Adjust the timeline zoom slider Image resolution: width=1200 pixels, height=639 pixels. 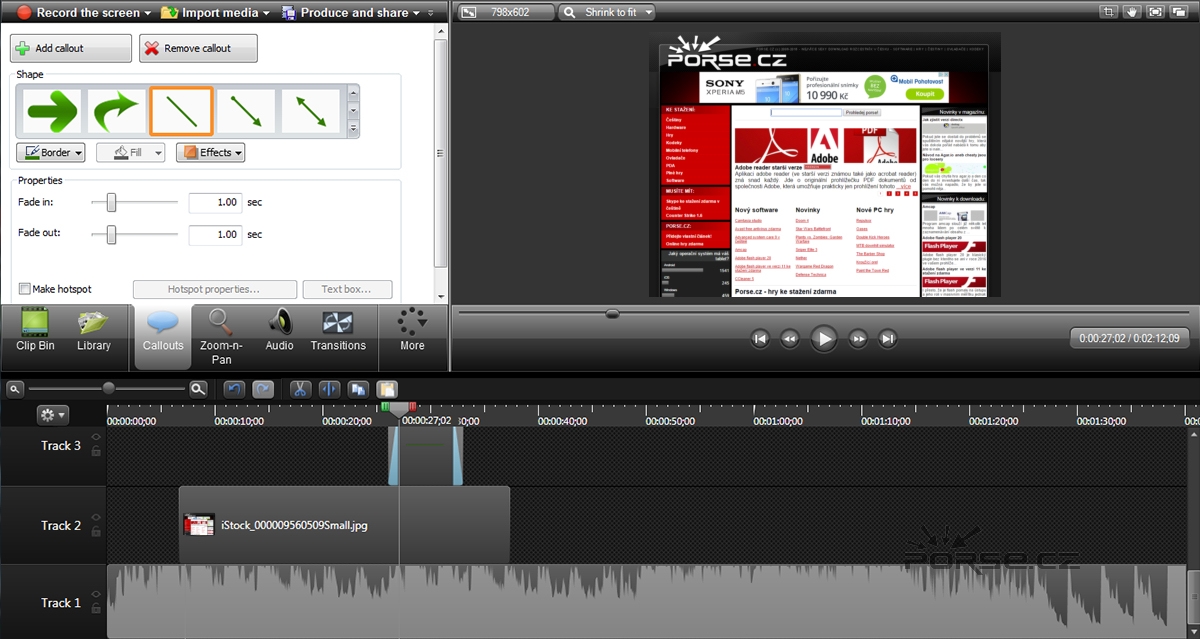[x=108, y=388]
